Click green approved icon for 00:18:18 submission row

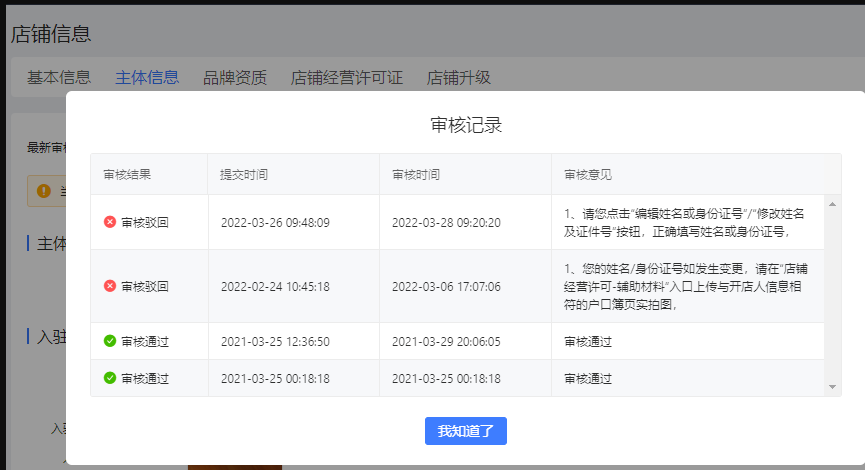[x=110, y=378]
